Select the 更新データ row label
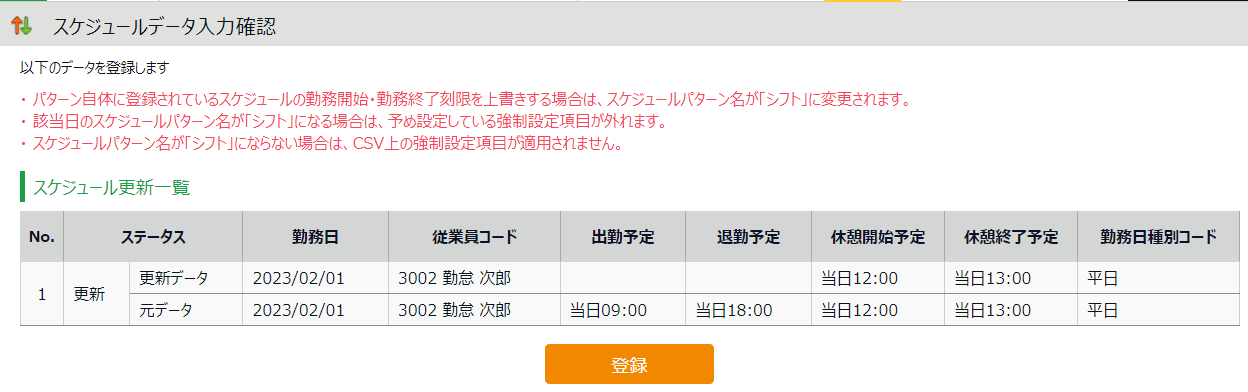 [175, 278]
